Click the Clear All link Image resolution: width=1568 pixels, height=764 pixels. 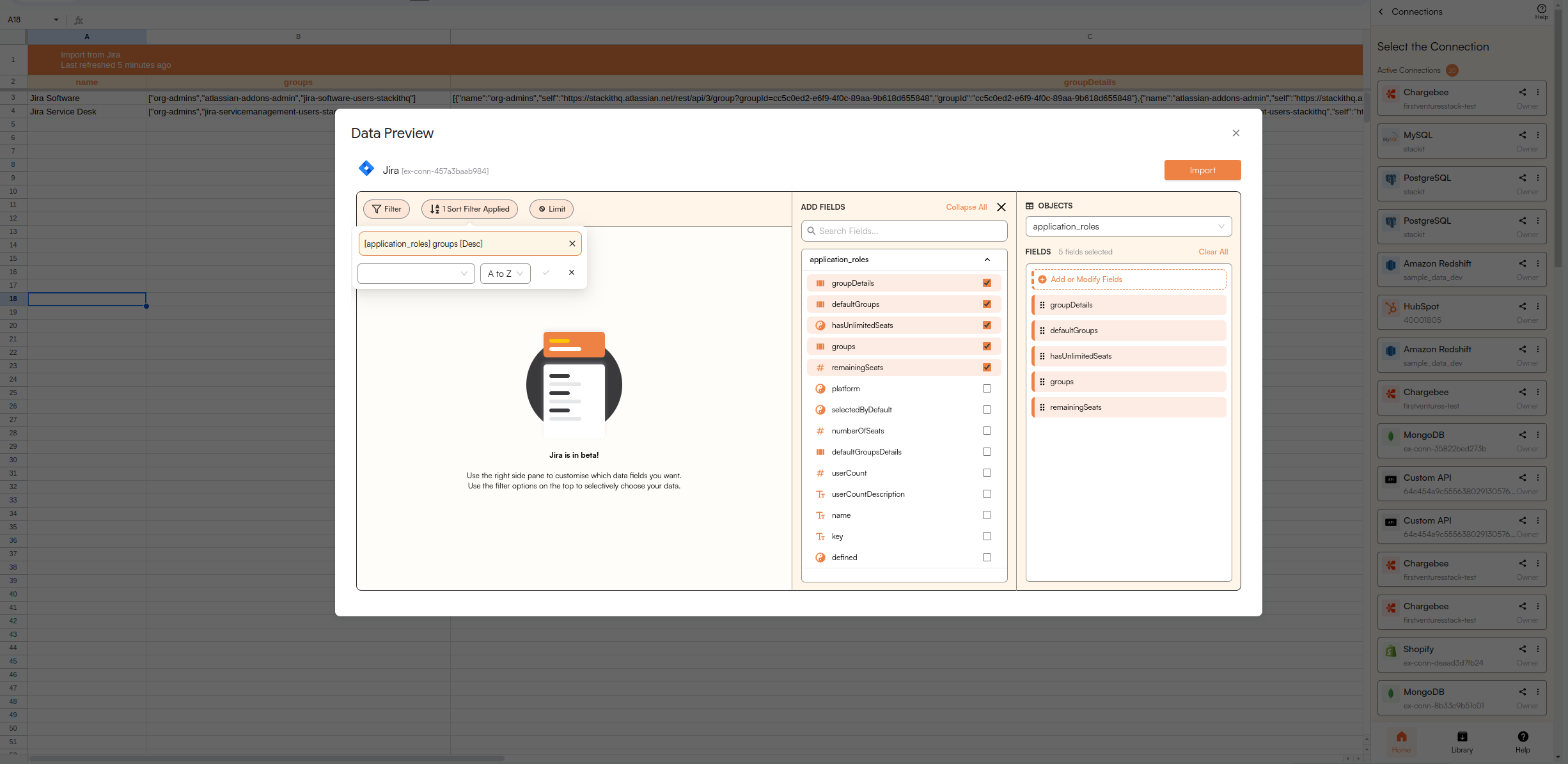(1213, 252)
